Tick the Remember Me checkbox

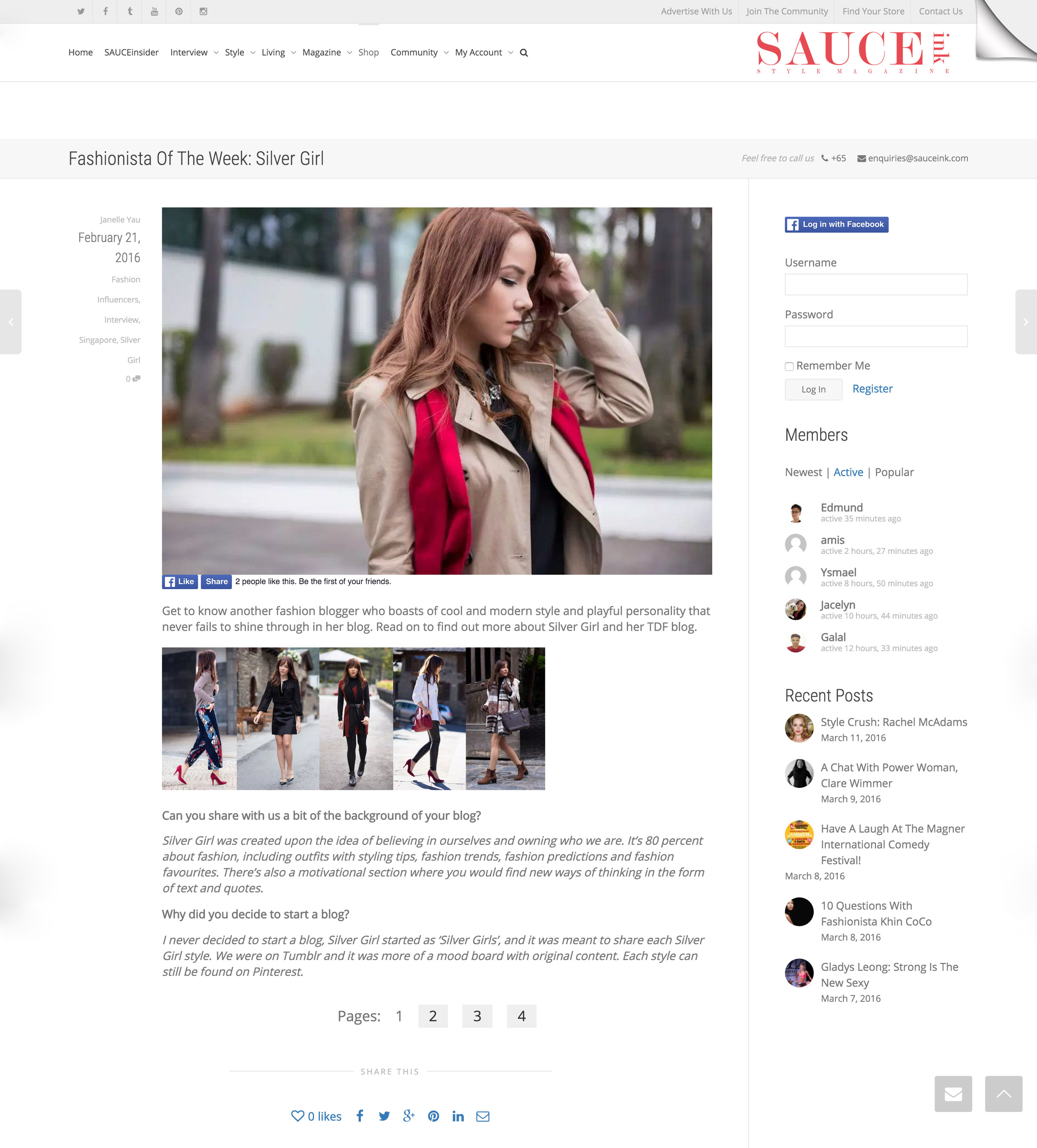click(x=789, y=366)
